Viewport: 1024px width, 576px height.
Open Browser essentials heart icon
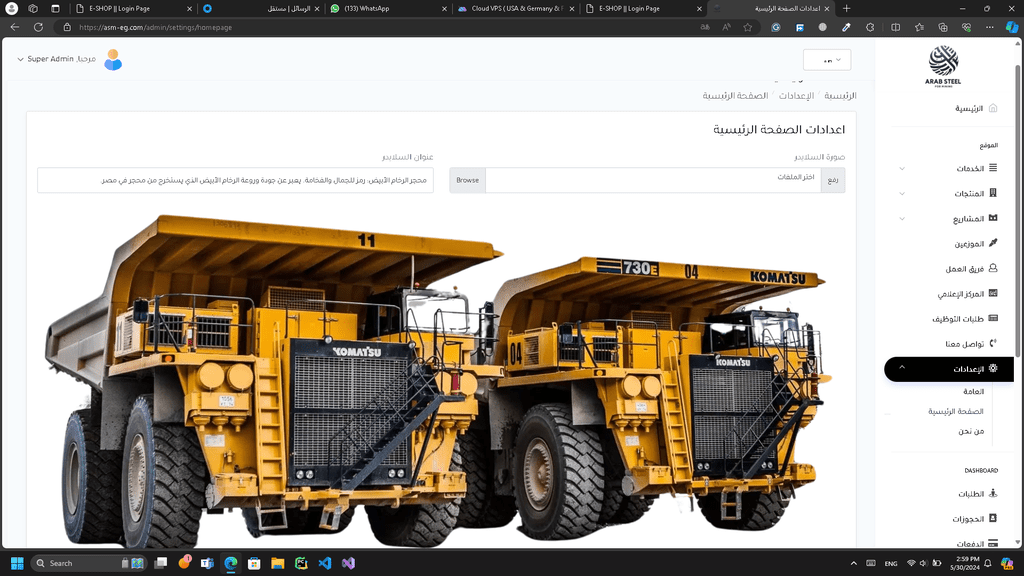coord(966,27)
